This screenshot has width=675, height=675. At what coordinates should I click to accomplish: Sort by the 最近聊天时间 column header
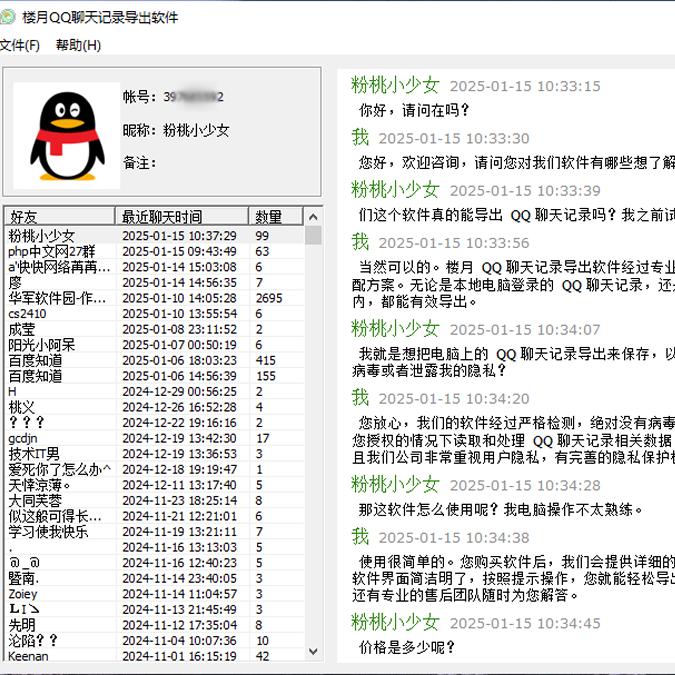coord(182,217)
